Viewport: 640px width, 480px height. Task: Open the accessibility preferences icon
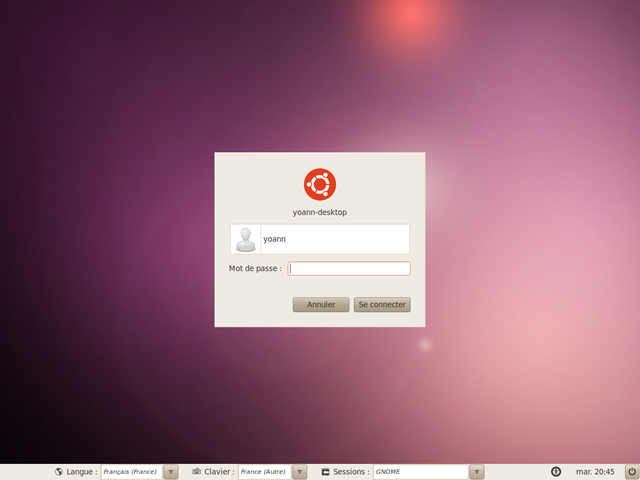(556, 472)
